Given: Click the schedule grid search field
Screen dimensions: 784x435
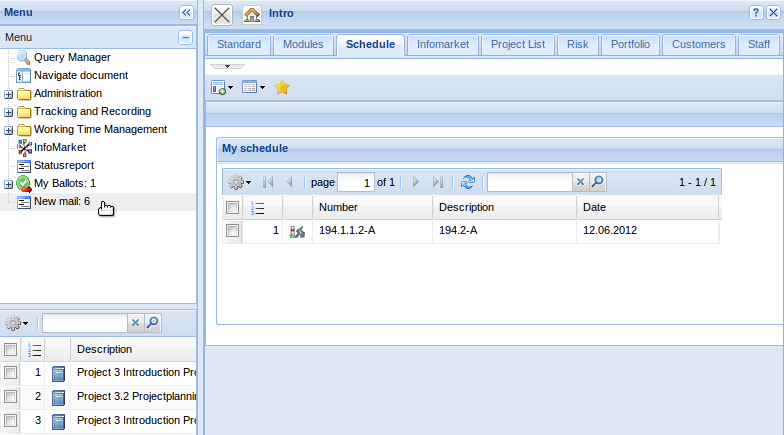Looking at the screenshot, I should click(x=530, y=182).
